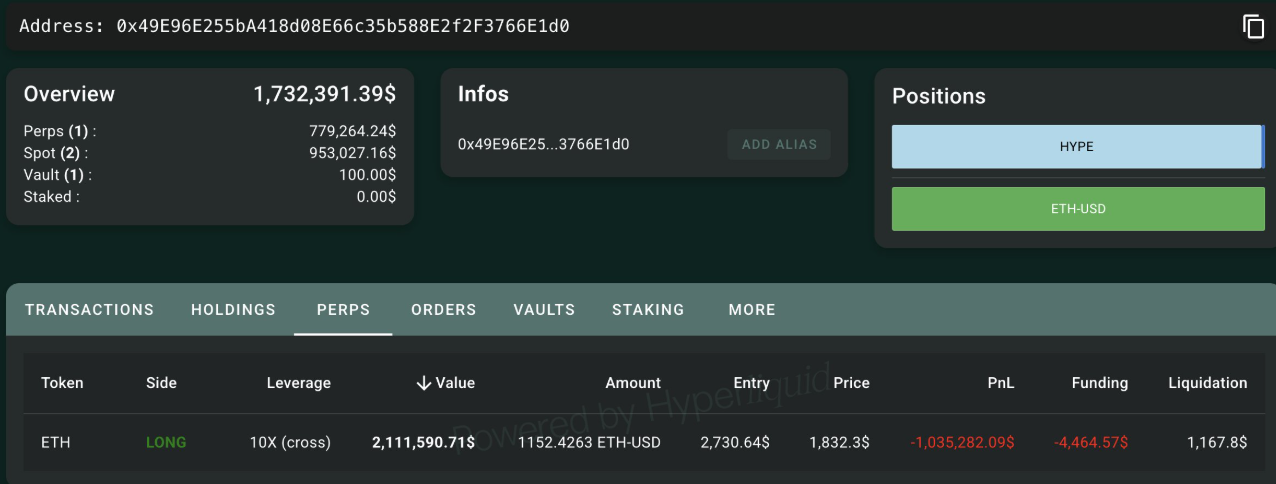1276x484 pixels.
Task: Copy the wallet address using copy icon
Action: 1253,27
